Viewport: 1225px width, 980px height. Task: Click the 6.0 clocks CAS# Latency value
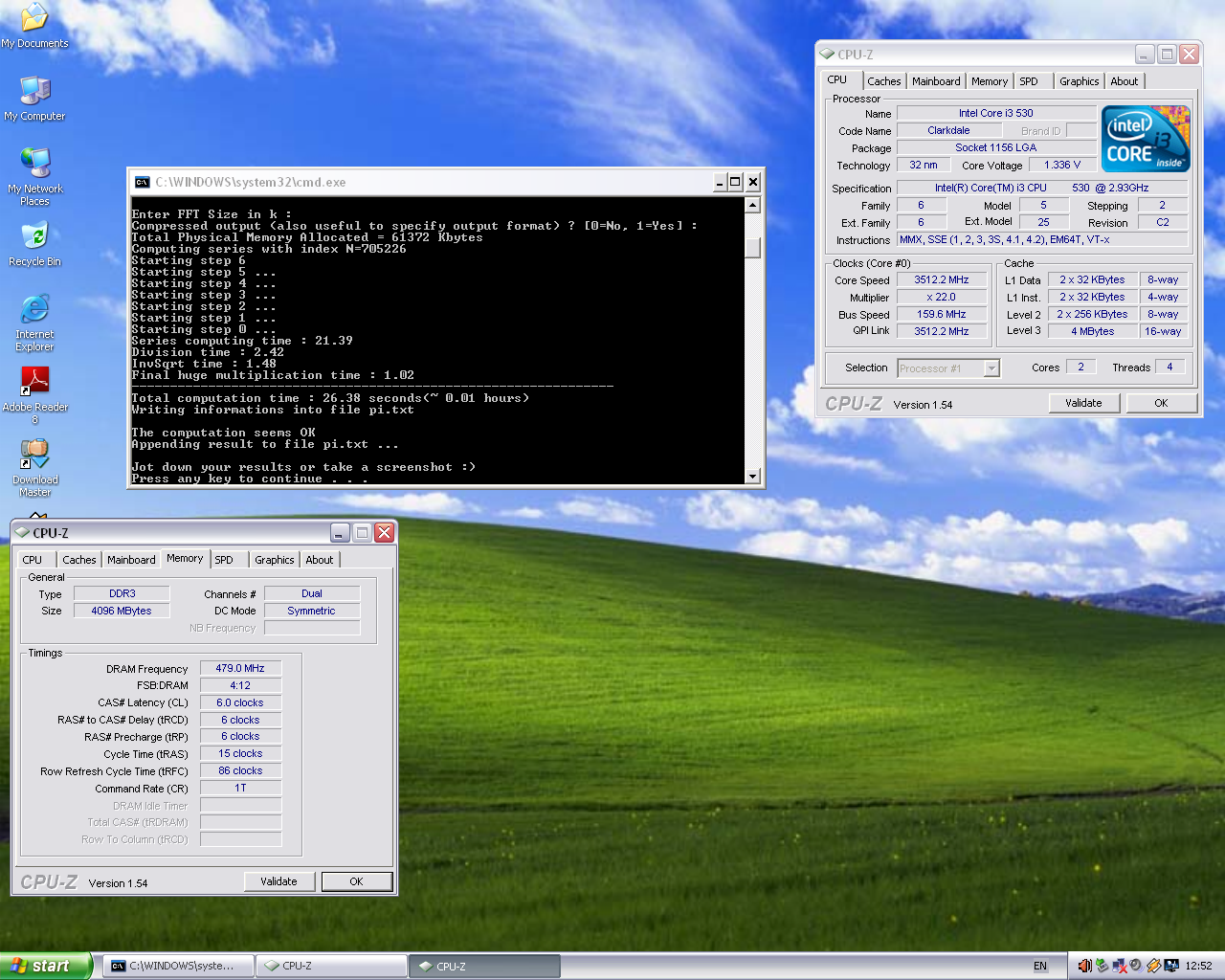[240, 702]
